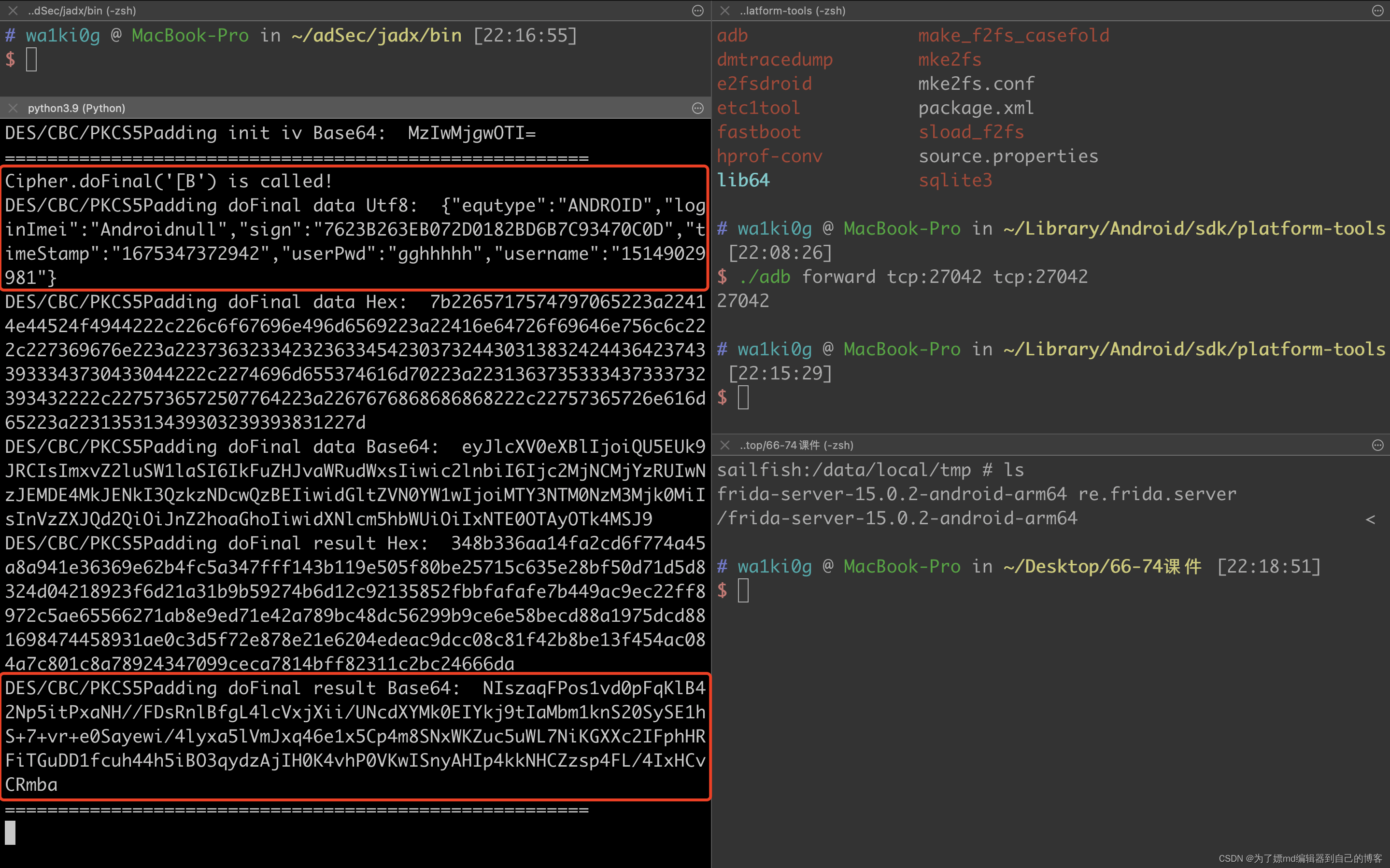This screenshot has width=1390, height=868.
Task: Click the [22:16:55] timestamp in jadx pane
Action: [x=525, y=36]
